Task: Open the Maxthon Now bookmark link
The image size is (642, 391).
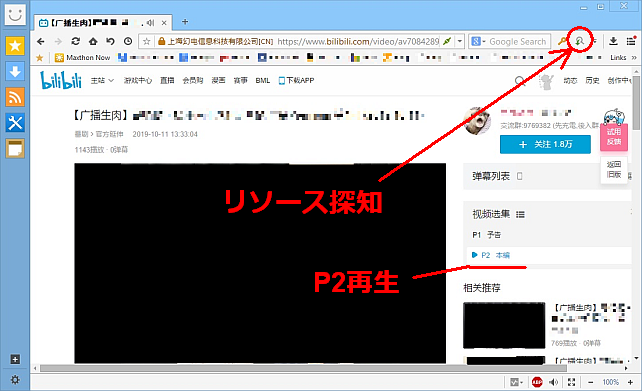Action: (x=83, y=58)
